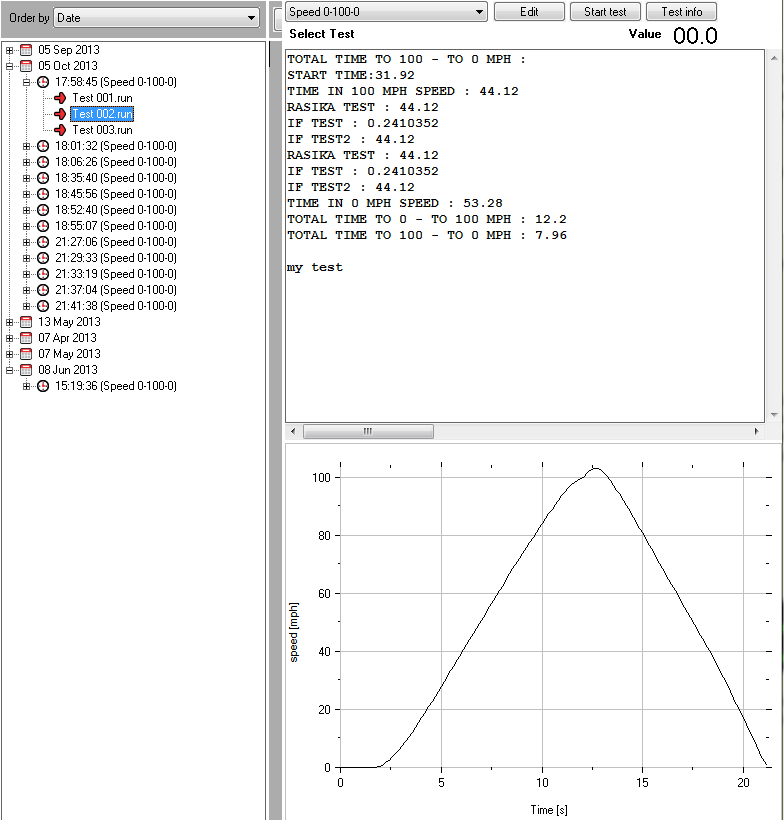Collapse the 17:58:45 session node
The image size is (784, 820).
coord(27,82)
